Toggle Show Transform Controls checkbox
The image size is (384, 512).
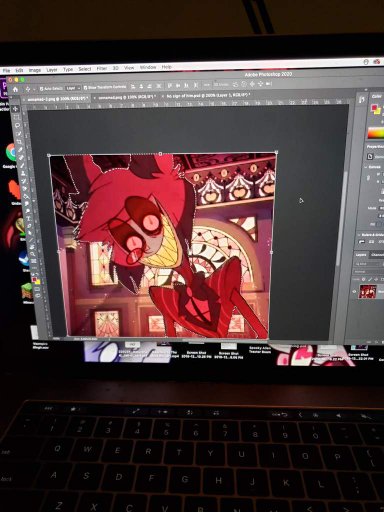click(85, 88)
